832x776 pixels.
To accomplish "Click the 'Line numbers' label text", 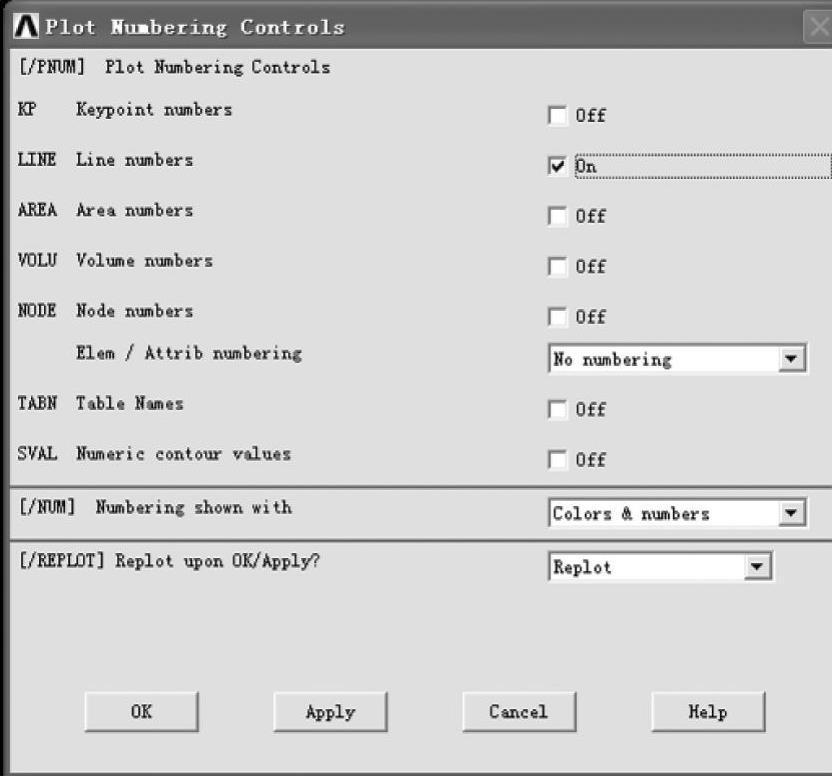I will click(x=134, y=160).
